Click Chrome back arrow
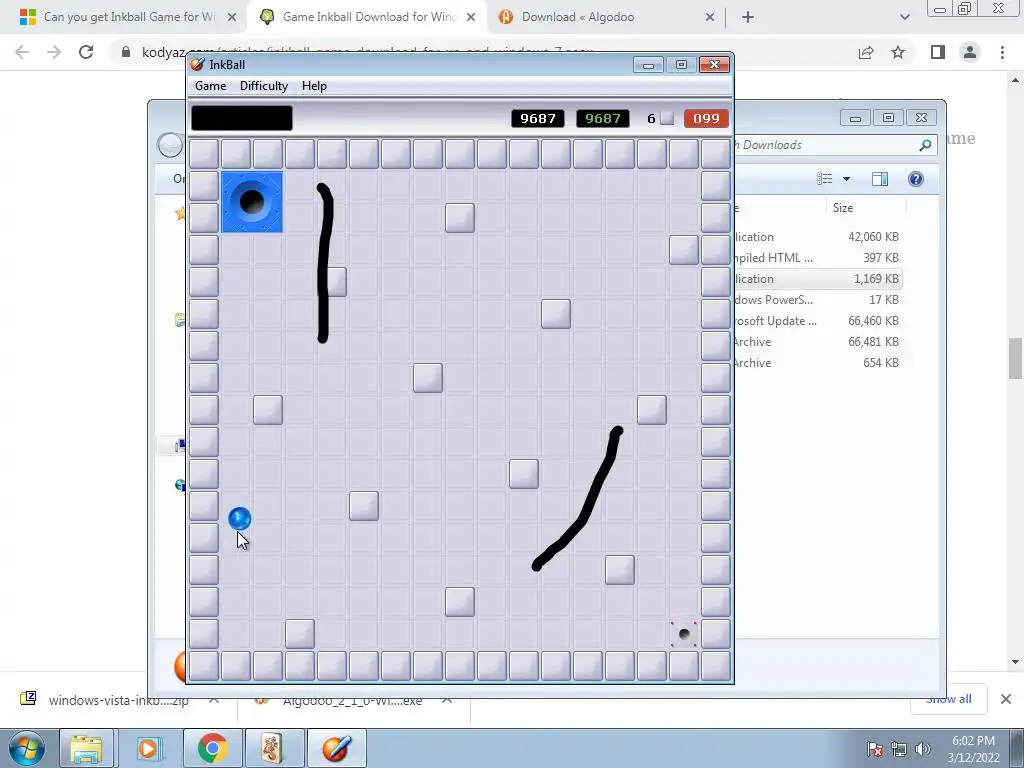The image size is (1024, 768). coord(22,52)
